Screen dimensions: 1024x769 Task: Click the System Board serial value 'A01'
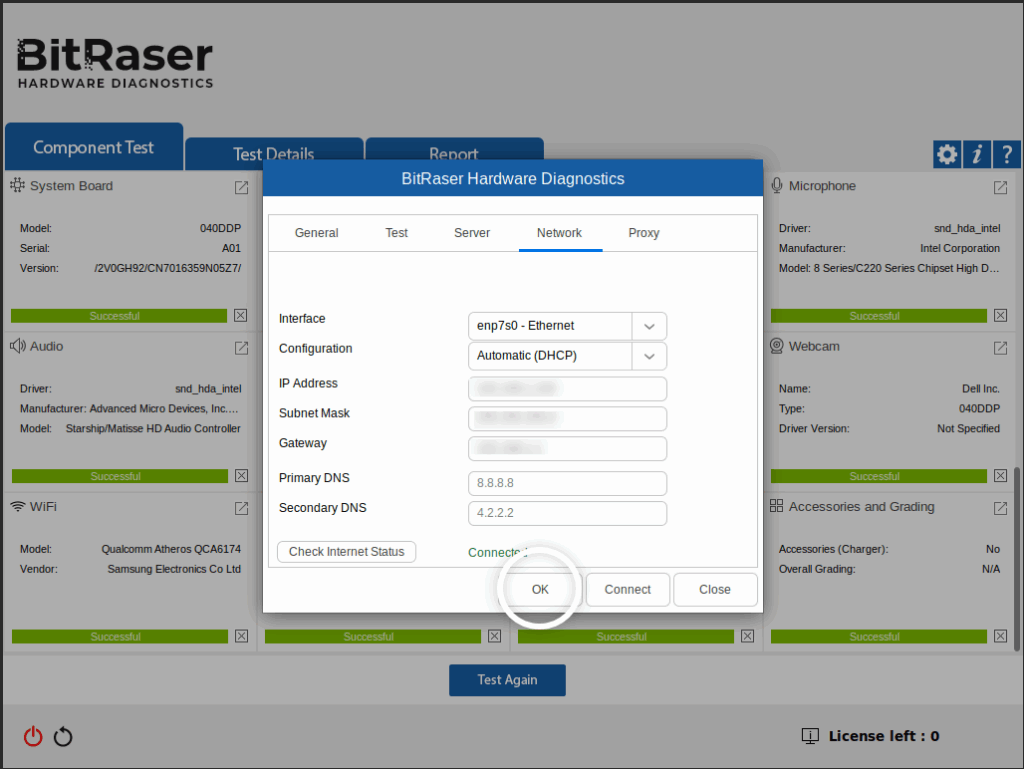click(x=231, y=248)
